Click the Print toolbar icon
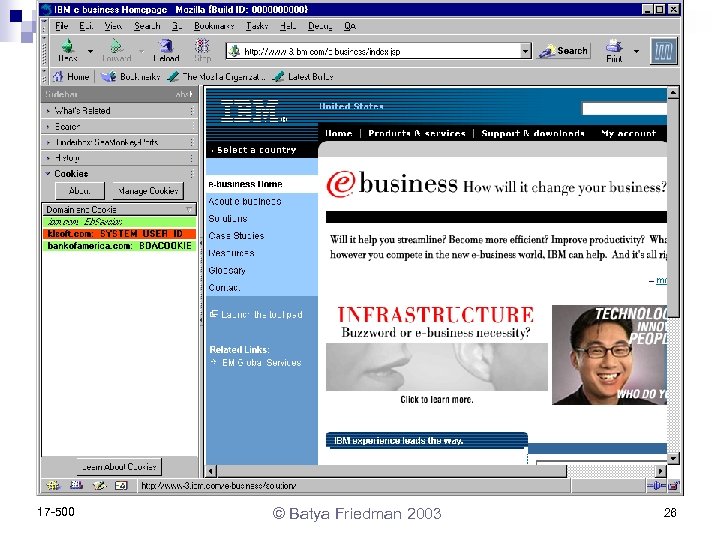Image resolution: width=720 pixels, height=540 pixels. point(614,50)
